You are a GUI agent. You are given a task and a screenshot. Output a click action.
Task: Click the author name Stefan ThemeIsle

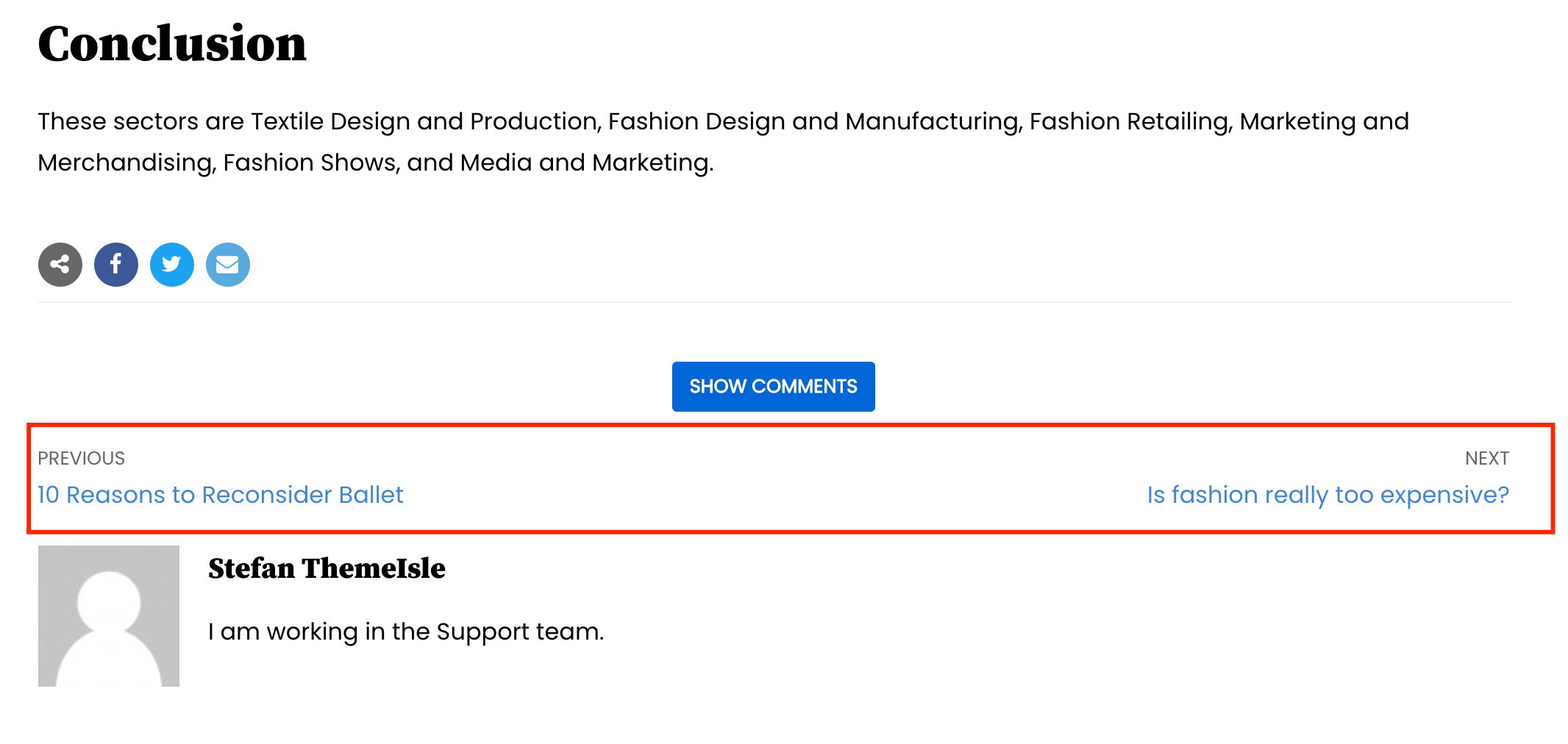pyautogui.click(x=327, y=568)
